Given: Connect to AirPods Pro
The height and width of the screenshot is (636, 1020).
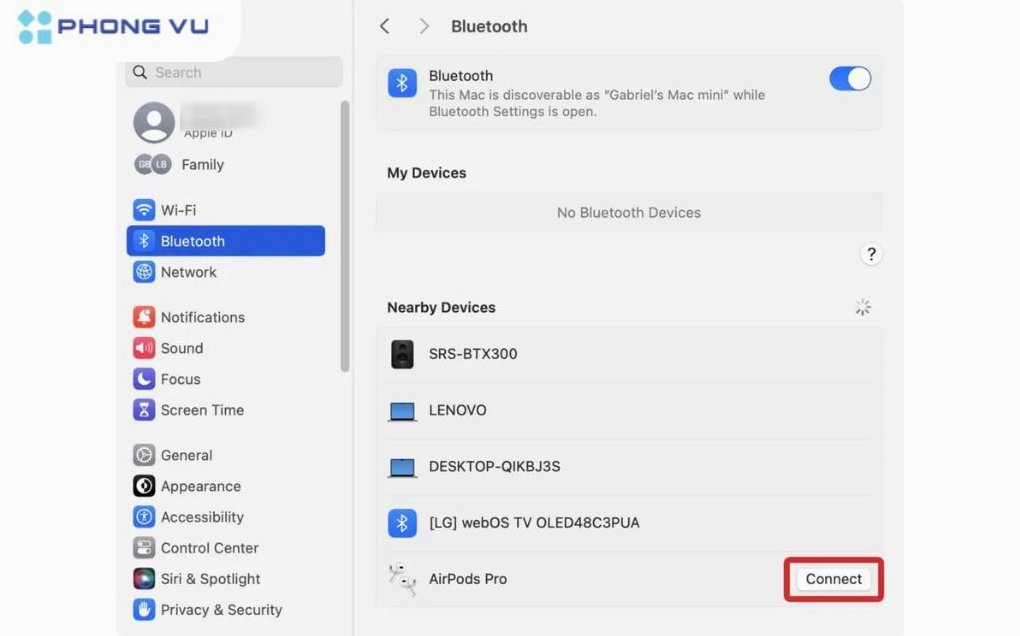Looking at the screenshot, I should tap(833, 578).
